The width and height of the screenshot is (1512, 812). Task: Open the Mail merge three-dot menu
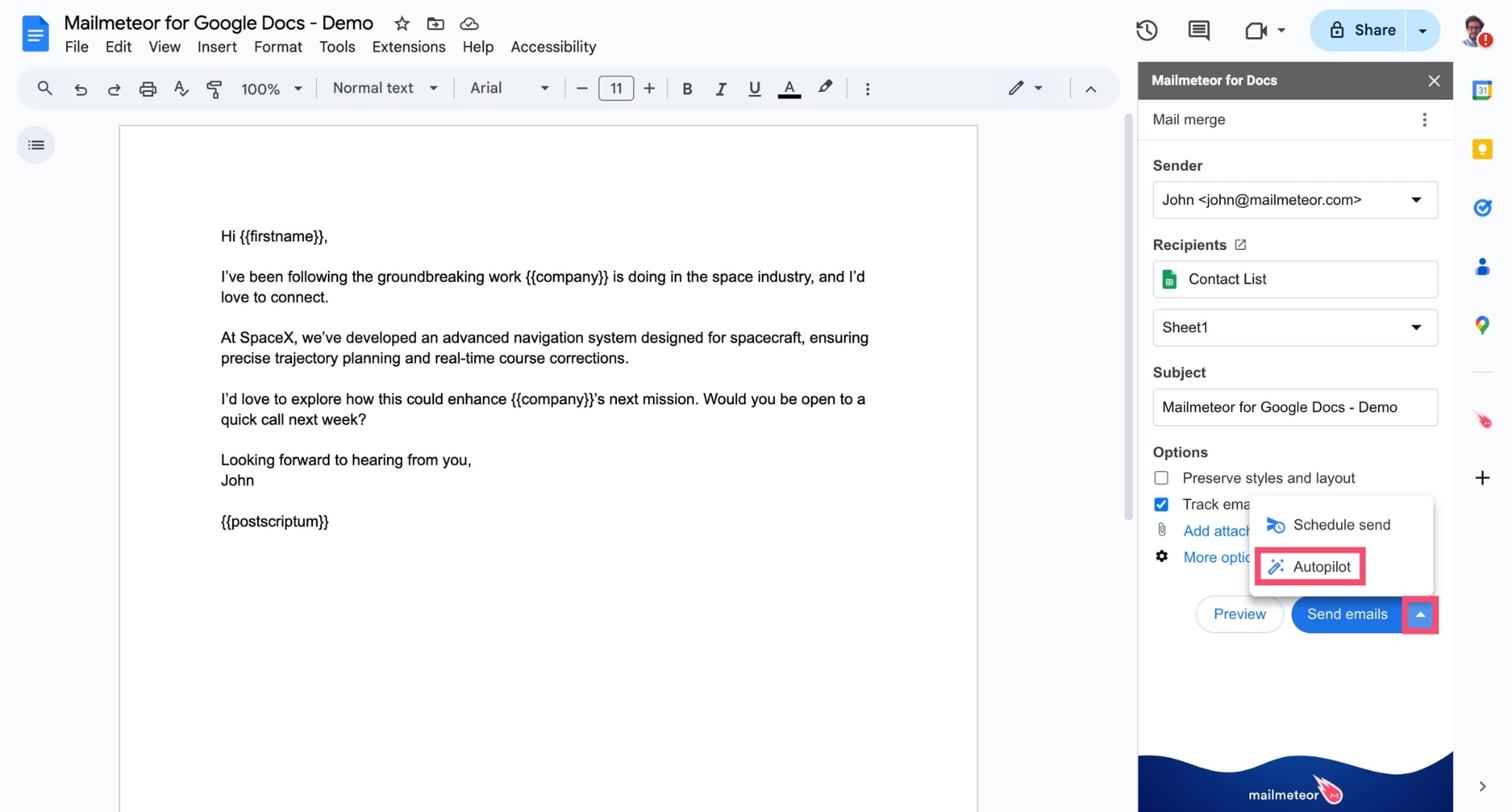point(1424,120)
